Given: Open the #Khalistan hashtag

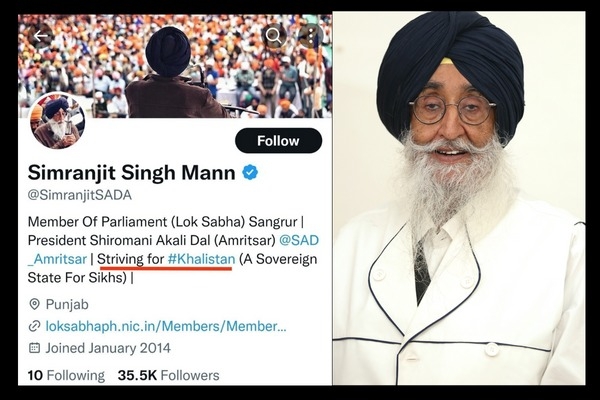Looking at the screenshot, I should pyautogui.click(x=201, y=259).
